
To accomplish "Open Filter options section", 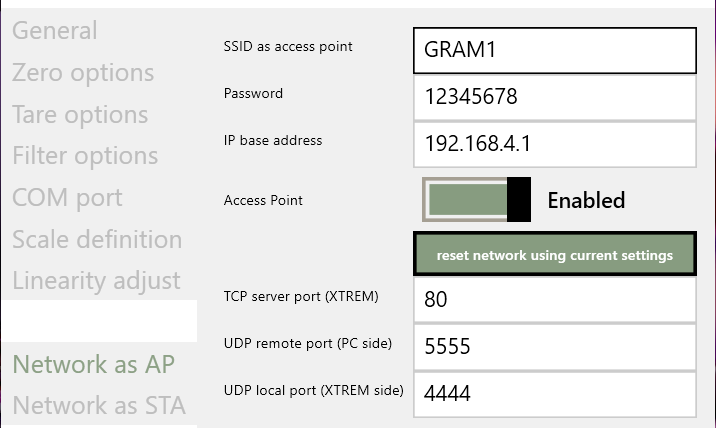I will 85,156.
